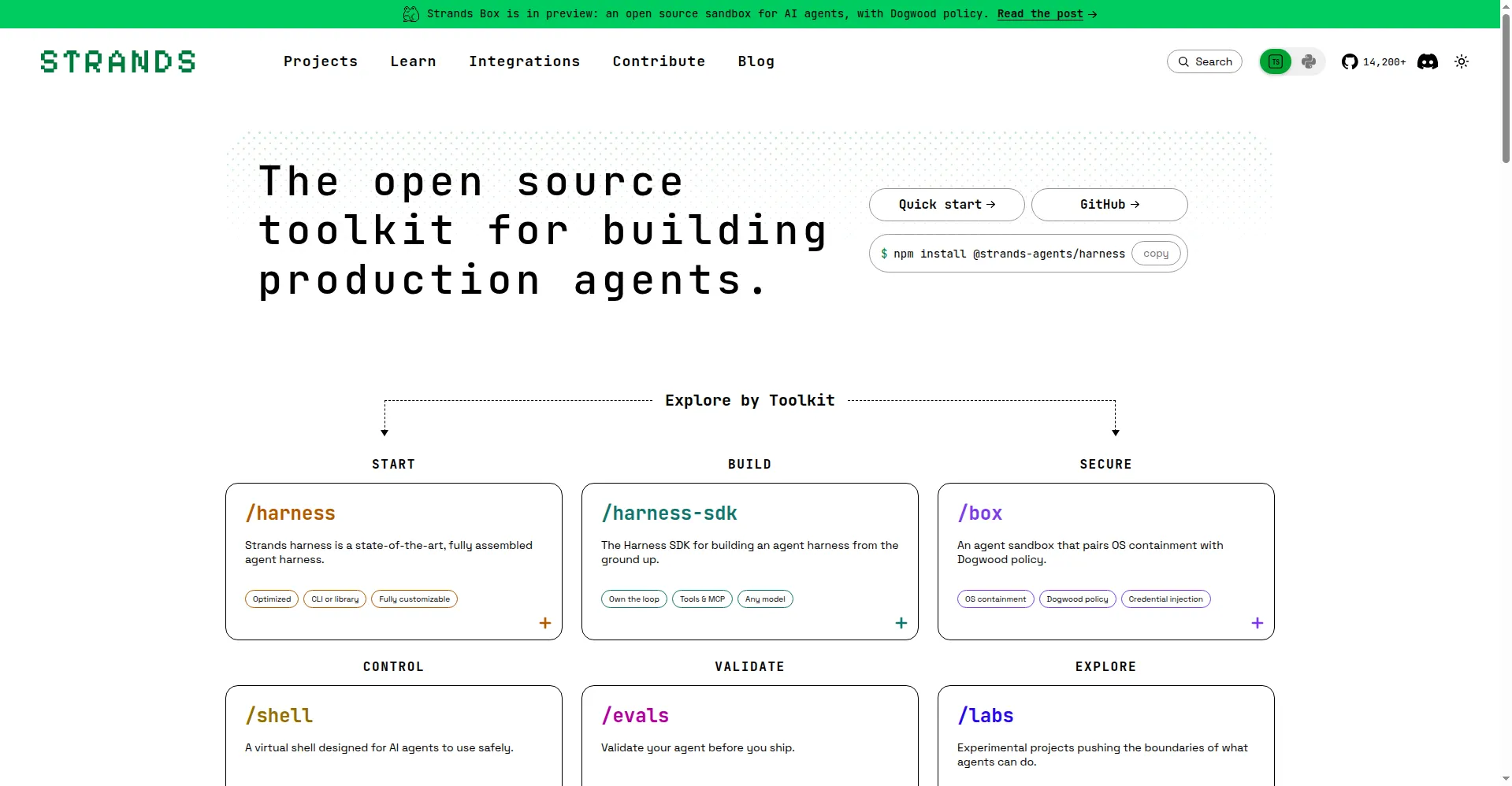This screenshot has width=1512, height=786.
Task: Click the 14,200+ GitHub stars count
Action: coord(1384,61)
